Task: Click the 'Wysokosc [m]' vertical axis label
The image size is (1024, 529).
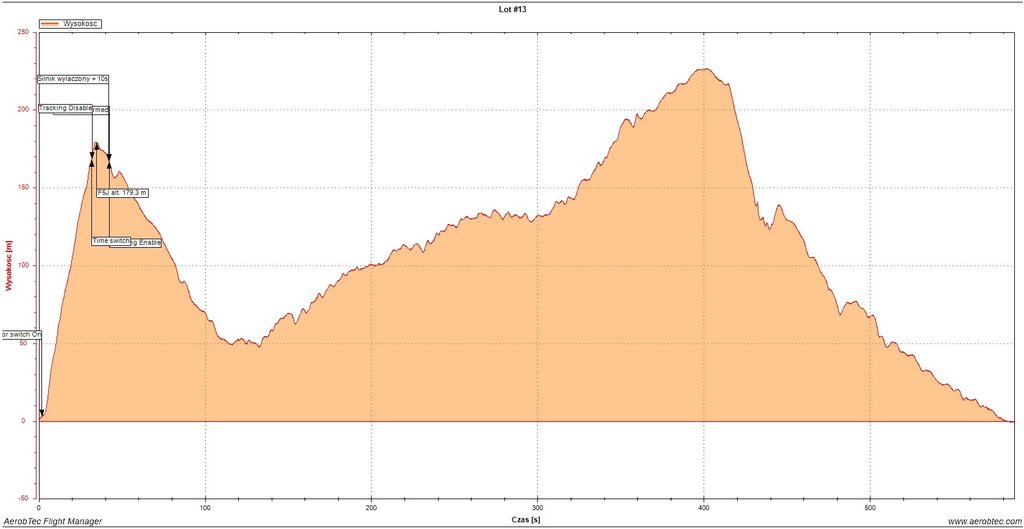Action: point(8,265)
